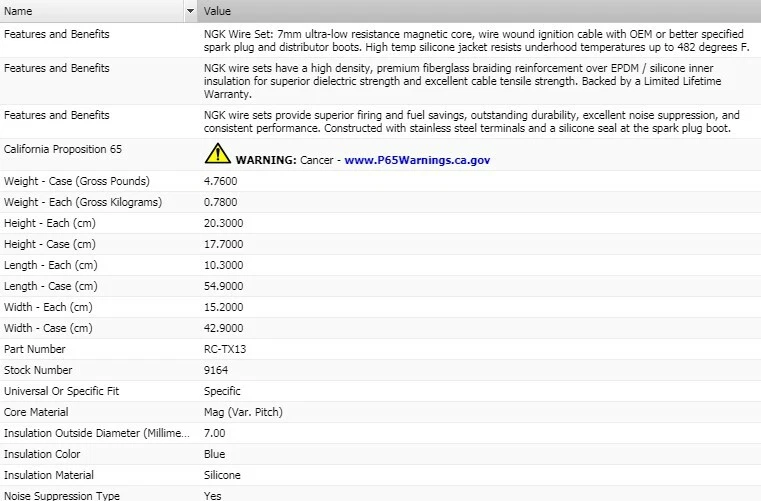Click the value 54.9000
The height and width of the screenshot is (501, 761).
pos(223,286)
